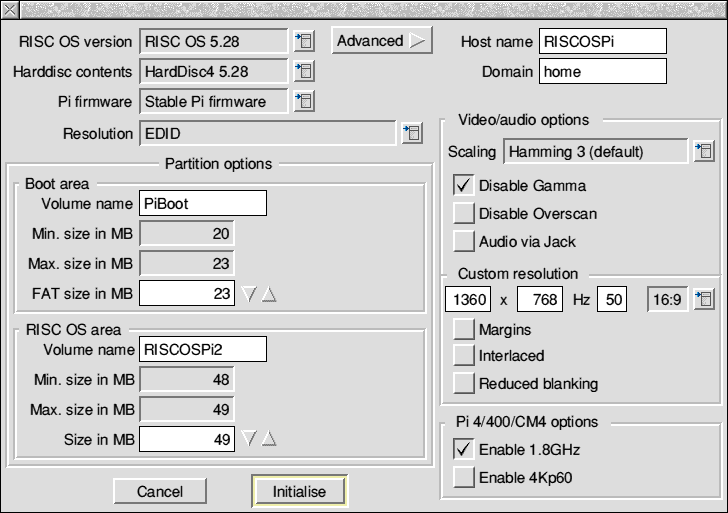The height and width of the screenshot is (513, 728).
Task: Open Pi firmware menu icon
Action: click(x=305, y=101)
